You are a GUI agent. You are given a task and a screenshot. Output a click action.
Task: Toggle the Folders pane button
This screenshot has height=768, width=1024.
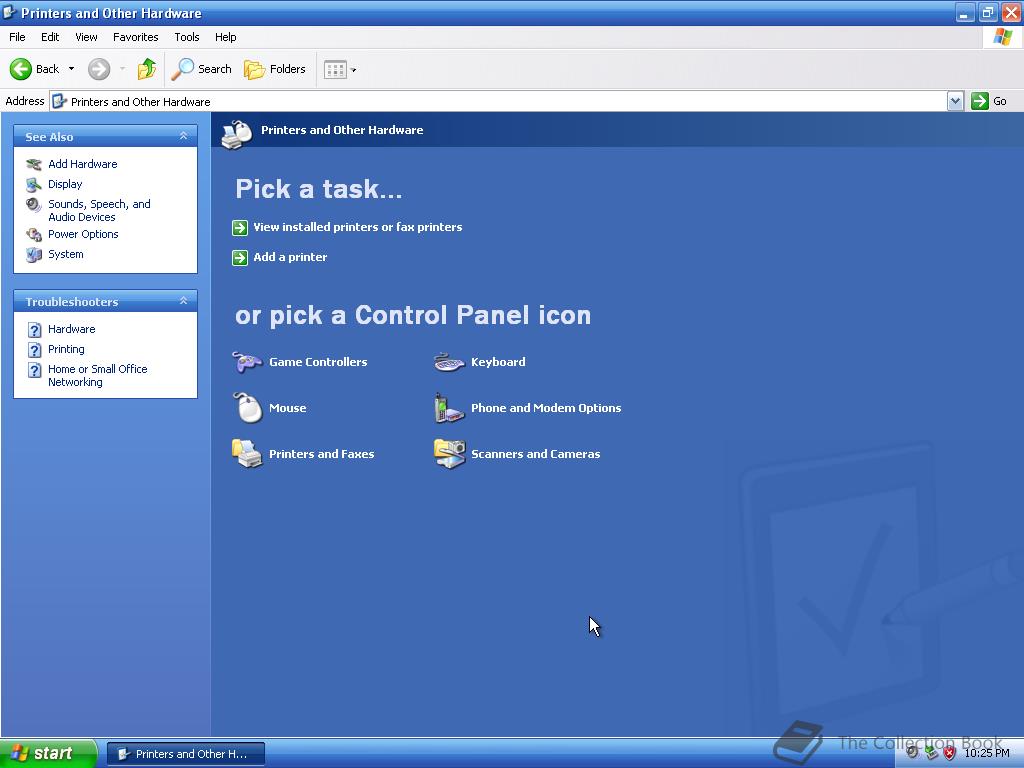click(x=274, y=69)
